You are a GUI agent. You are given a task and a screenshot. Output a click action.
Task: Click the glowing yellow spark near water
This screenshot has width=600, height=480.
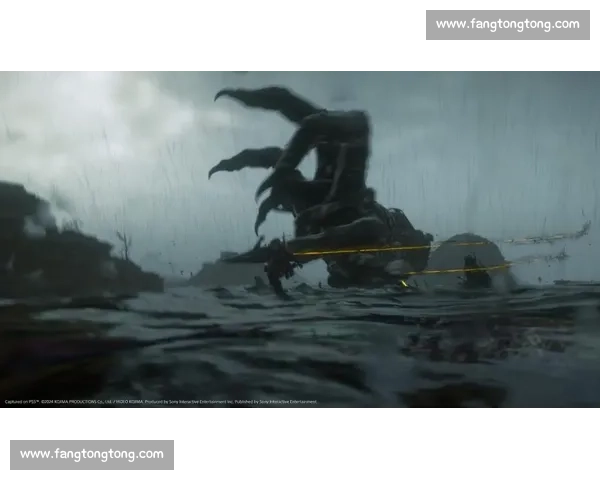pos(404,283)
